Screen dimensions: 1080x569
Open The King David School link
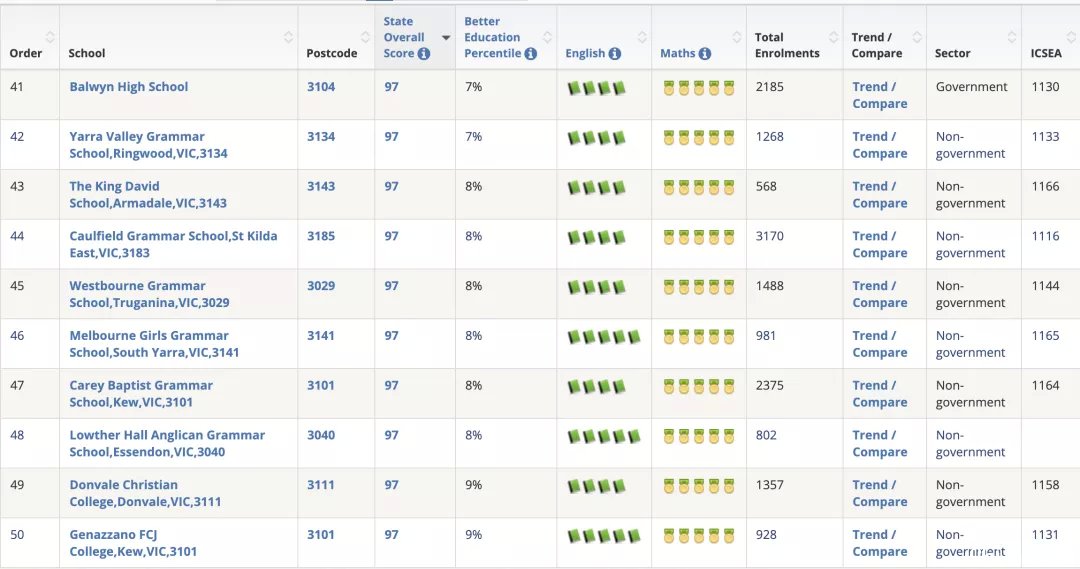coord(147,194)
